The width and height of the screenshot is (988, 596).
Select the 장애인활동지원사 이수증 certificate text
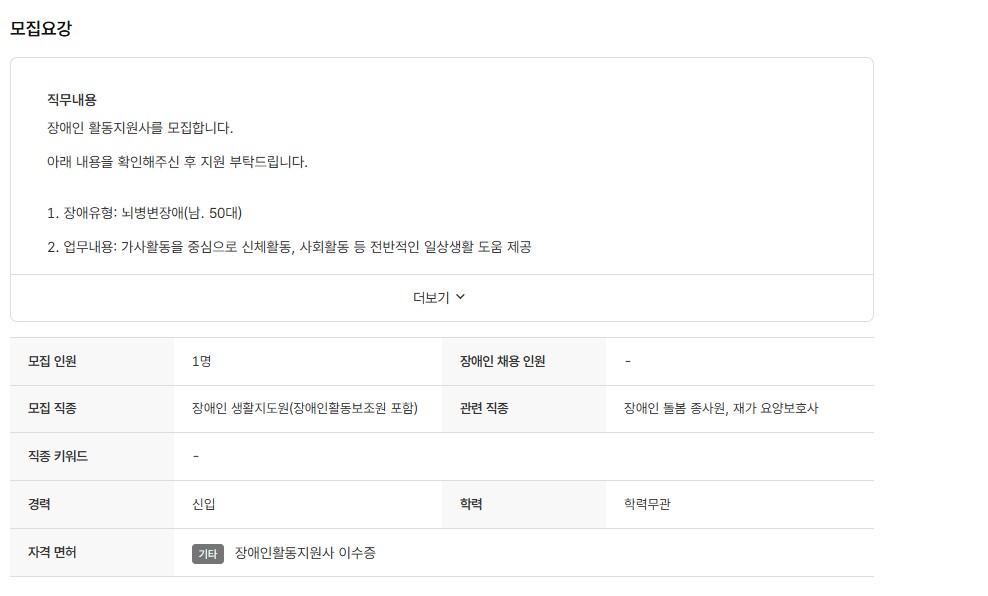(305, 553)
